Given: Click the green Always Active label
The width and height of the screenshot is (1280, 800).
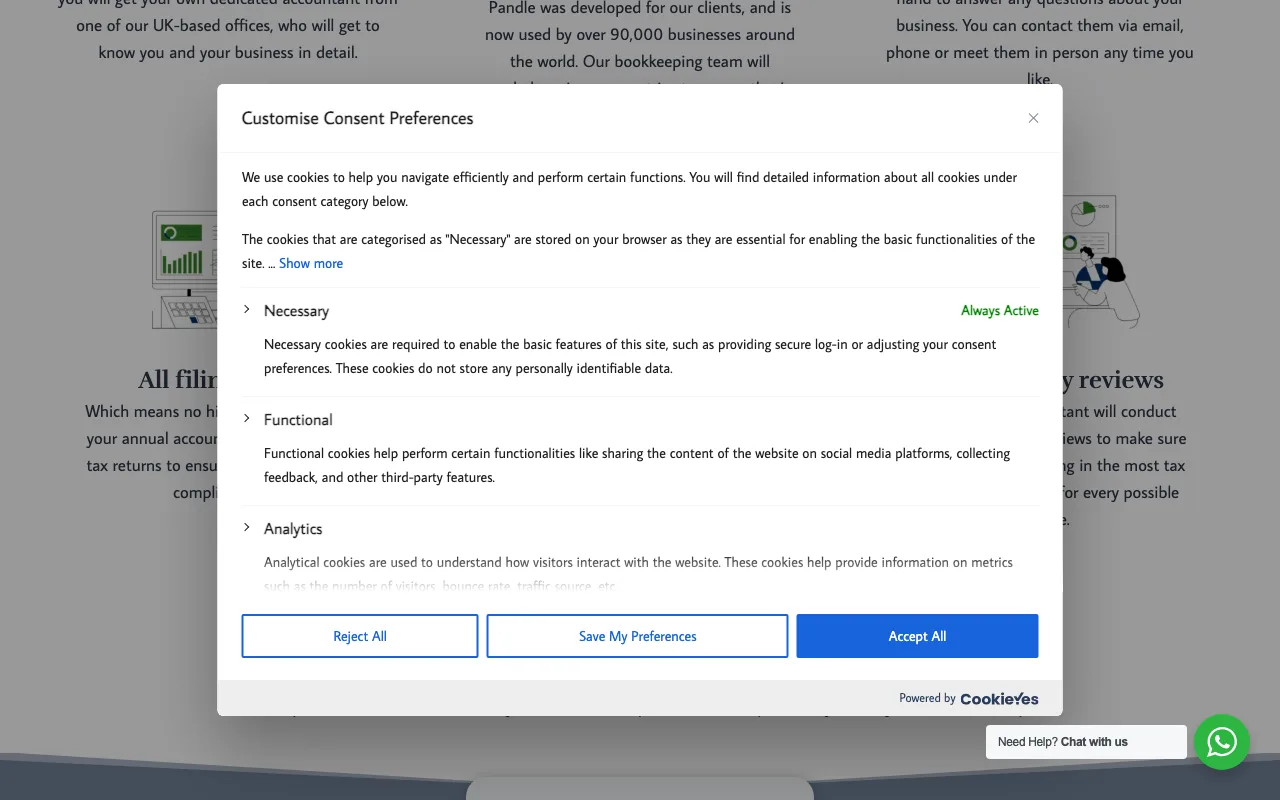Looking at the screenshot, I should point(999,311).
